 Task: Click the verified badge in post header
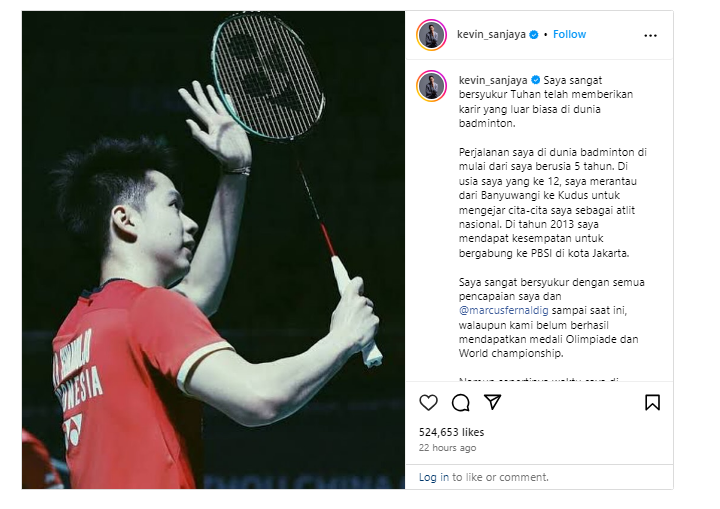534,34
